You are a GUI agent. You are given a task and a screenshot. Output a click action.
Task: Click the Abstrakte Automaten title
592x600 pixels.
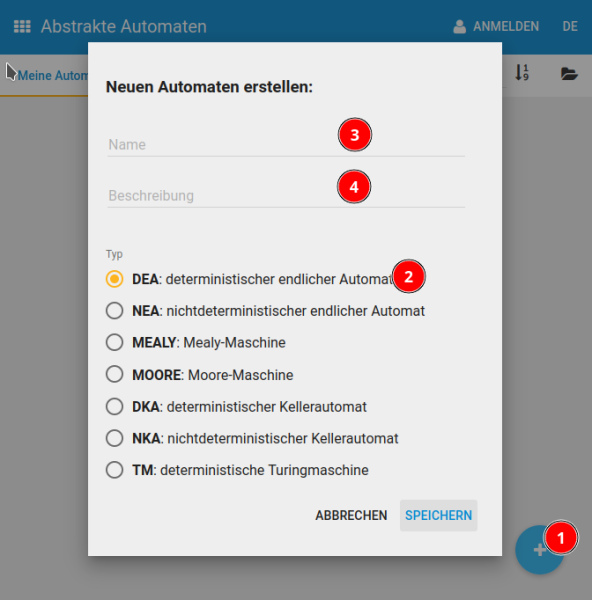(x=124, y=27)
